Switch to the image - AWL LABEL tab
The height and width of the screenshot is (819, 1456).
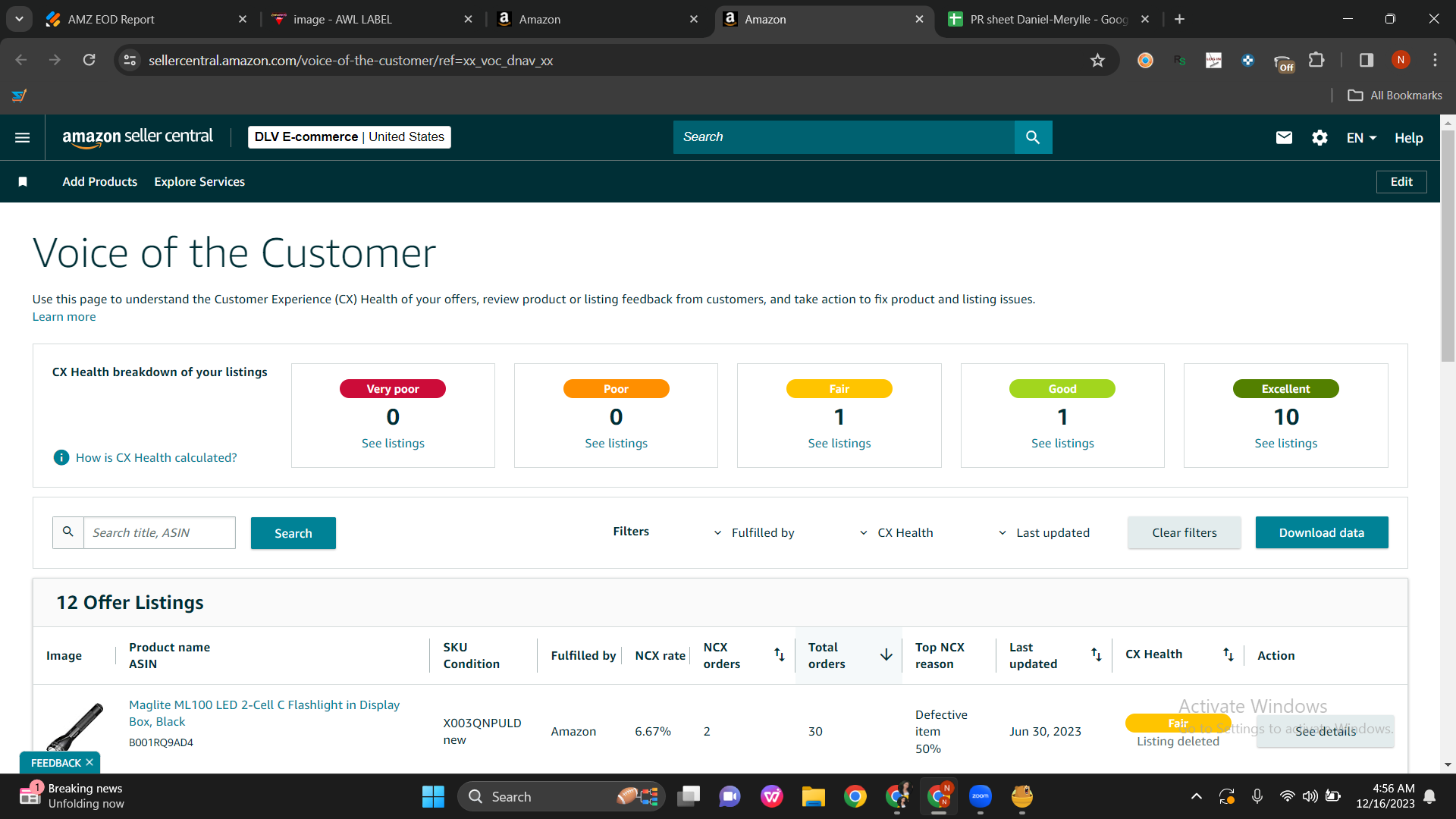pos(373,19)
